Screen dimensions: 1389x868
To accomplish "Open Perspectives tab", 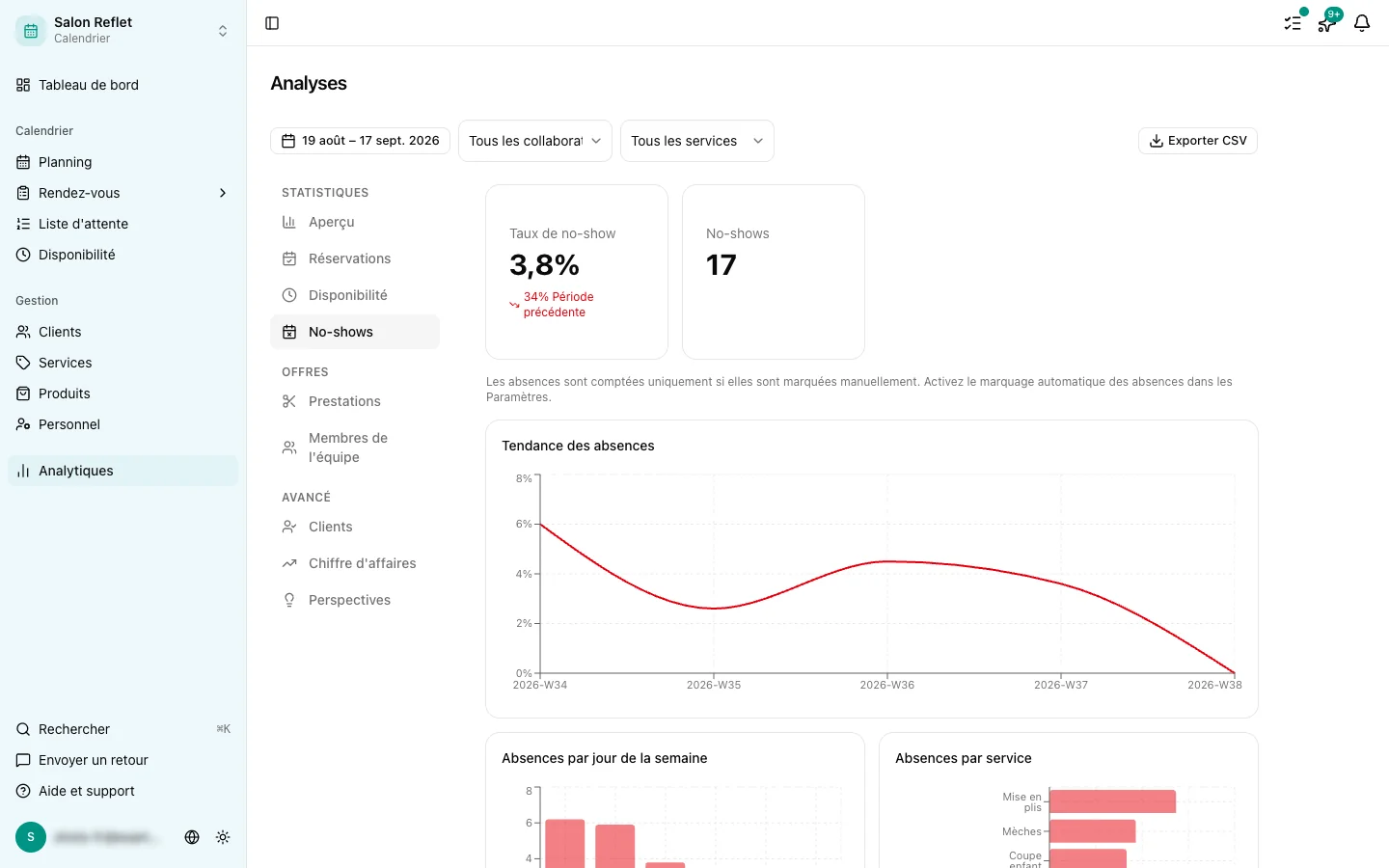I will [x=355, y=600].
